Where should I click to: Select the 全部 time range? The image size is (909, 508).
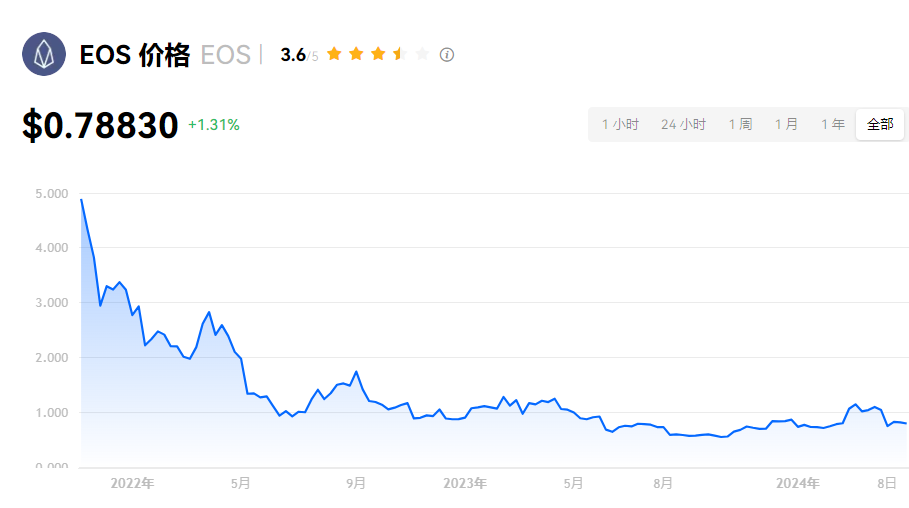pyautogui.click(x=880, y=125)
